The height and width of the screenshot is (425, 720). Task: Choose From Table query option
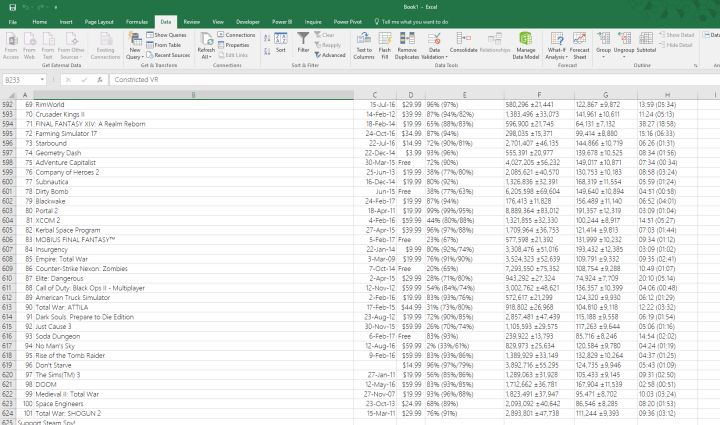tap(163, 45)
